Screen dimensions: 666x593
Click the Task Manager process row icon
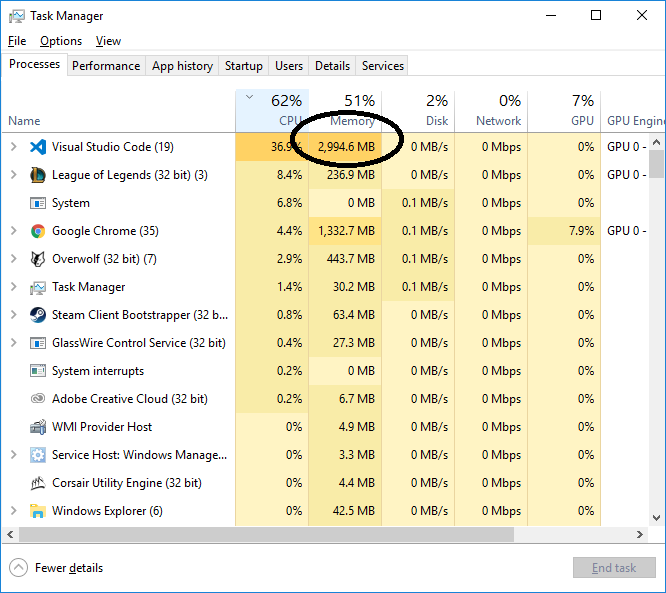(x=38, y=288)
